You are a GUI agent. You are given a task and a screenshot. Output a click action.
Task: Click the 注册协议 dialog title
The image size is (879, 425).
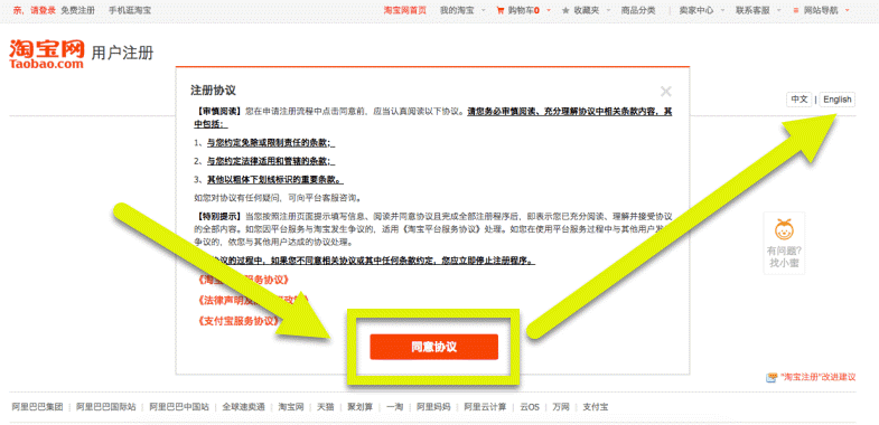click(213, 90)
